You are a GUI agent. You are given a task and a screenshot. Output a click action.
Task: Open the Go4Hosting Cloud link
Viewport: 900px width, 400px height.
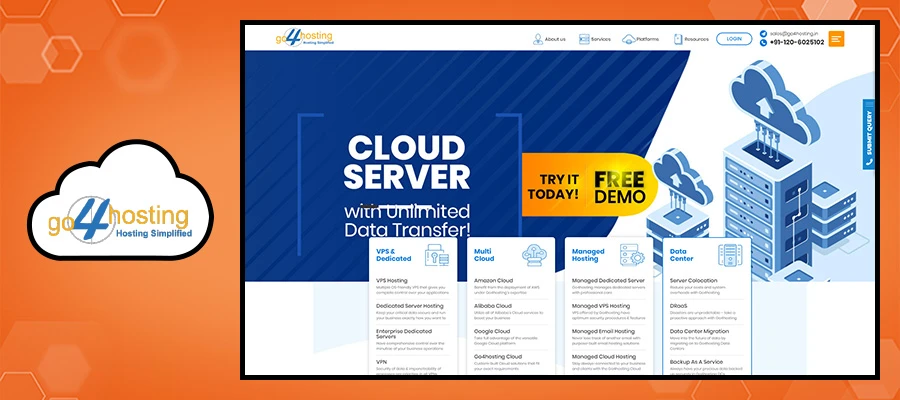point(498,356)
